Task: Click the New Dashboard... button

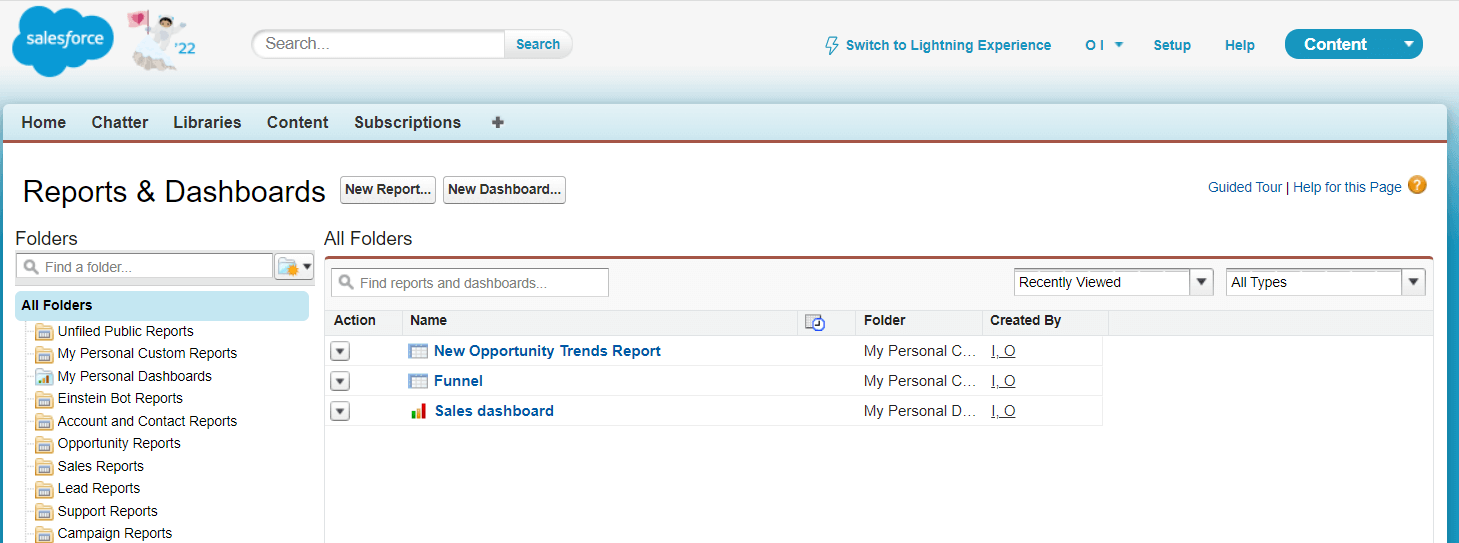Action: point(504,189)
